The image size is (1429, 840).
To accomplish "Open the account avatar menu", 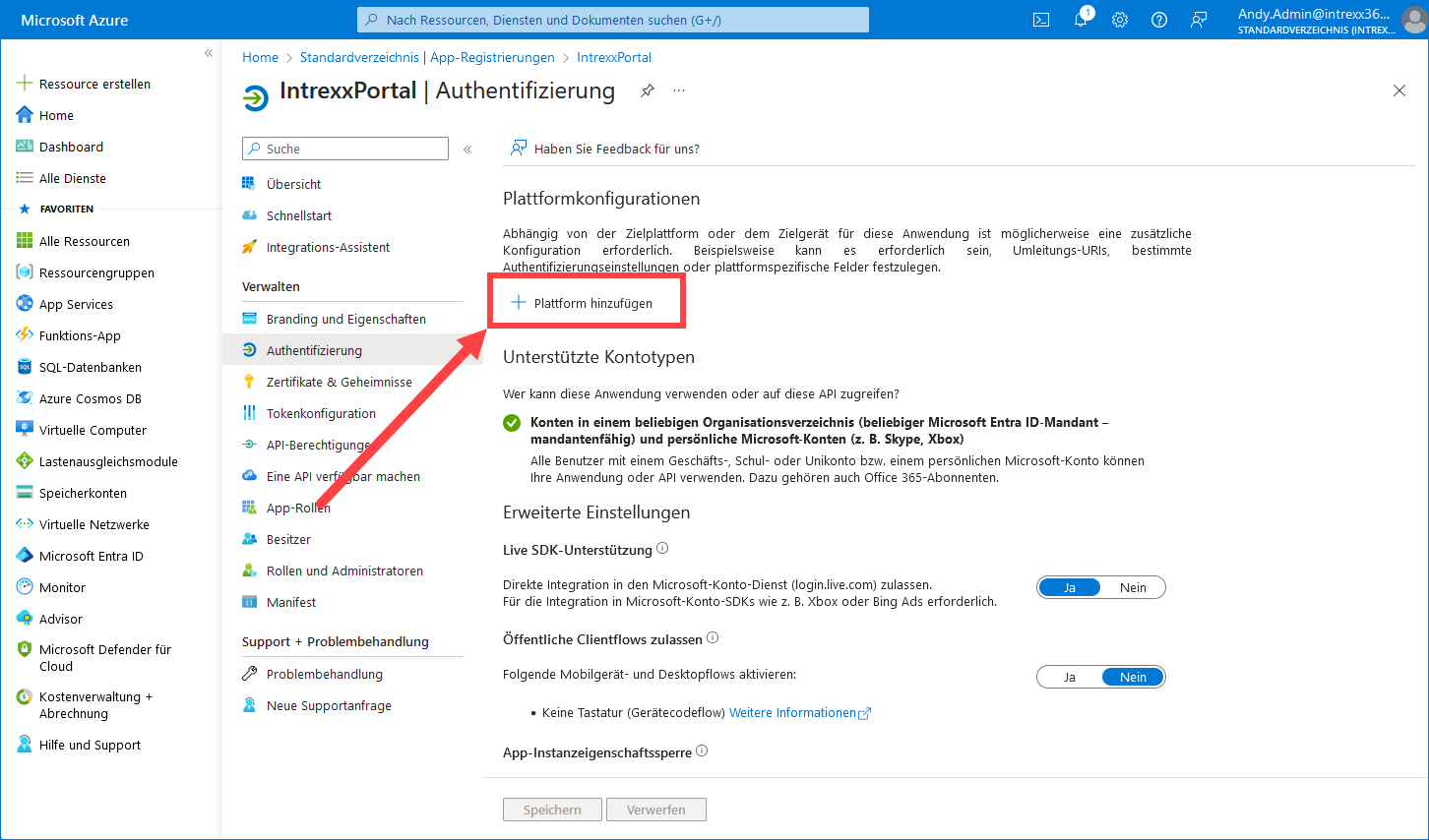I will [1414, 20].
